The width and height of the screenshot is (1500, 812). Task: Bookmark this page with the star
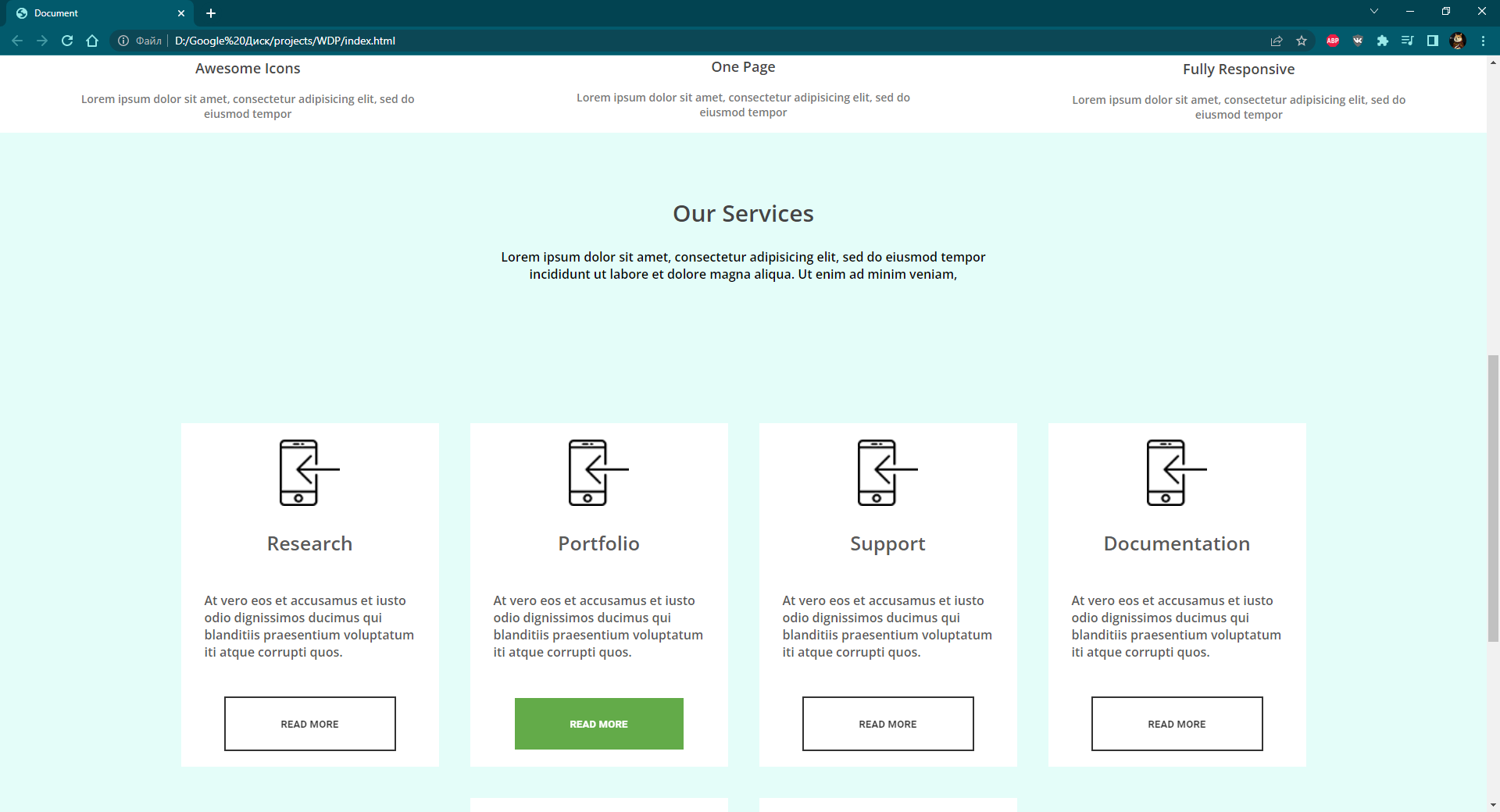pos(1302,41)
